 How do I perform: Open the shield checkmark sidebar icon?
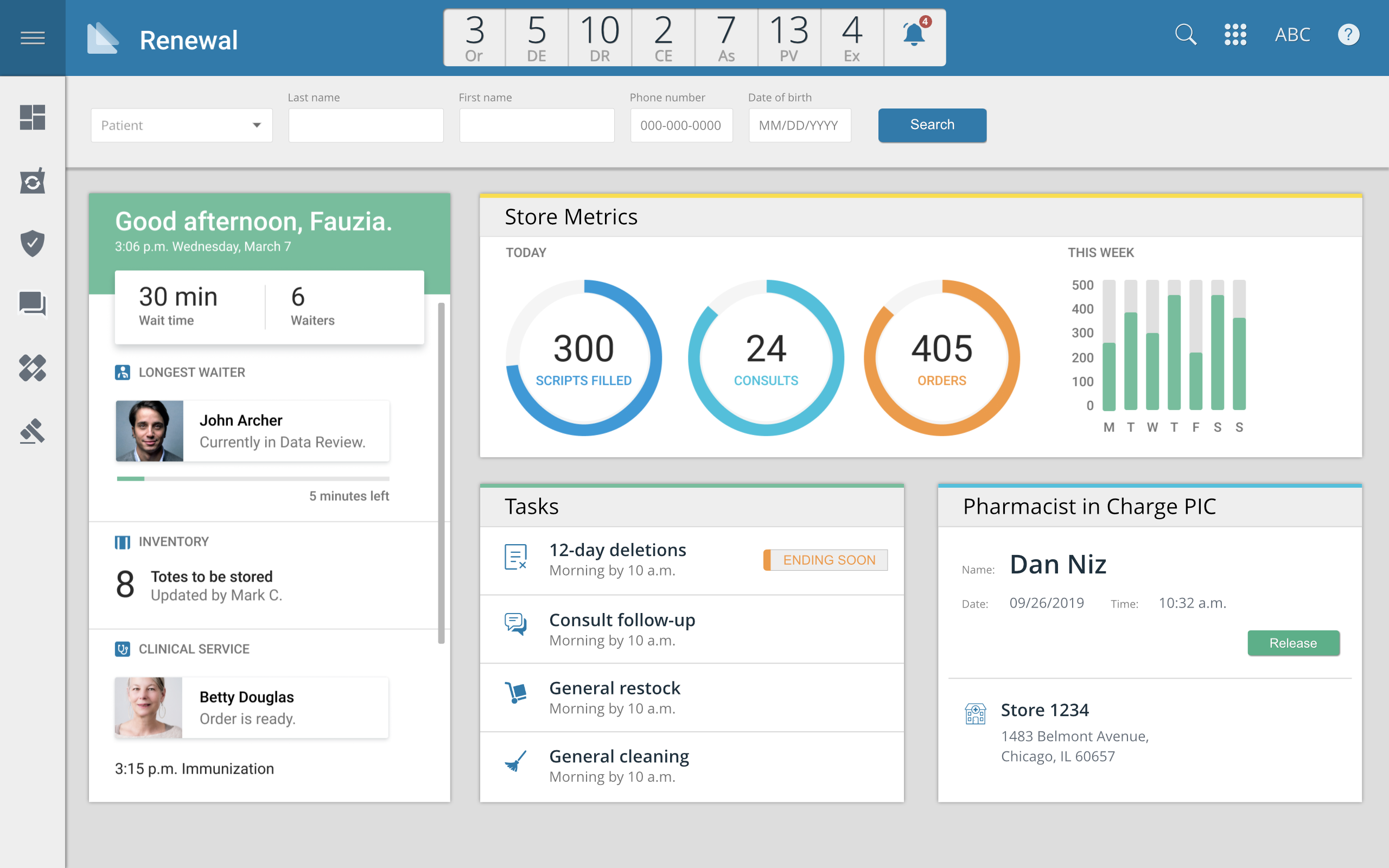pyautogui.click(x=33, y=244)
